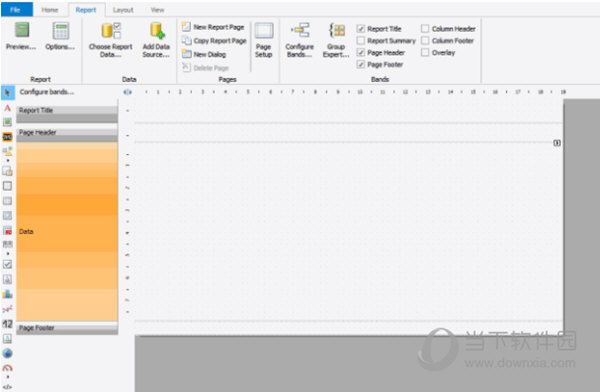Screen dimensions: 600x392
Task: Select the Sparkline object tool
Action: pyautogui.click(x=7, y=309)
